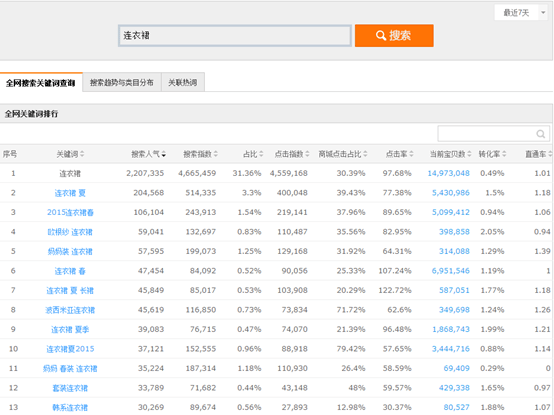Sort by 当前宝贝数 column arrow icon

click(469, 154)
